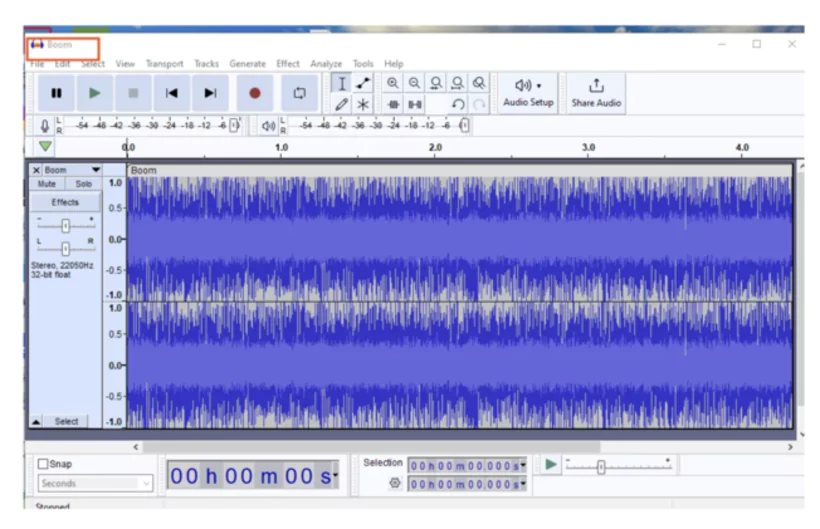Stop playback with the Stop button
This screenshot has height=529, width=820.
[x=133, y=93]
